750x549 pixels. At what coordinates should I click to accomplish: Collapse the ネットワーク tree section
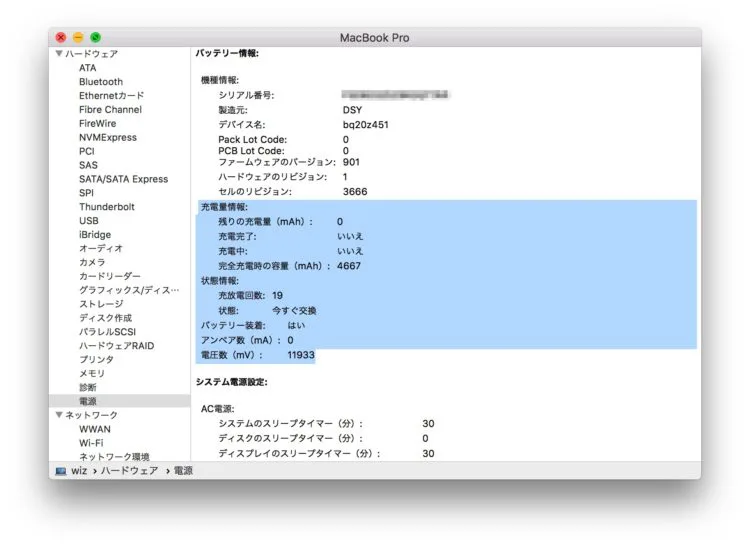point(59,415)
